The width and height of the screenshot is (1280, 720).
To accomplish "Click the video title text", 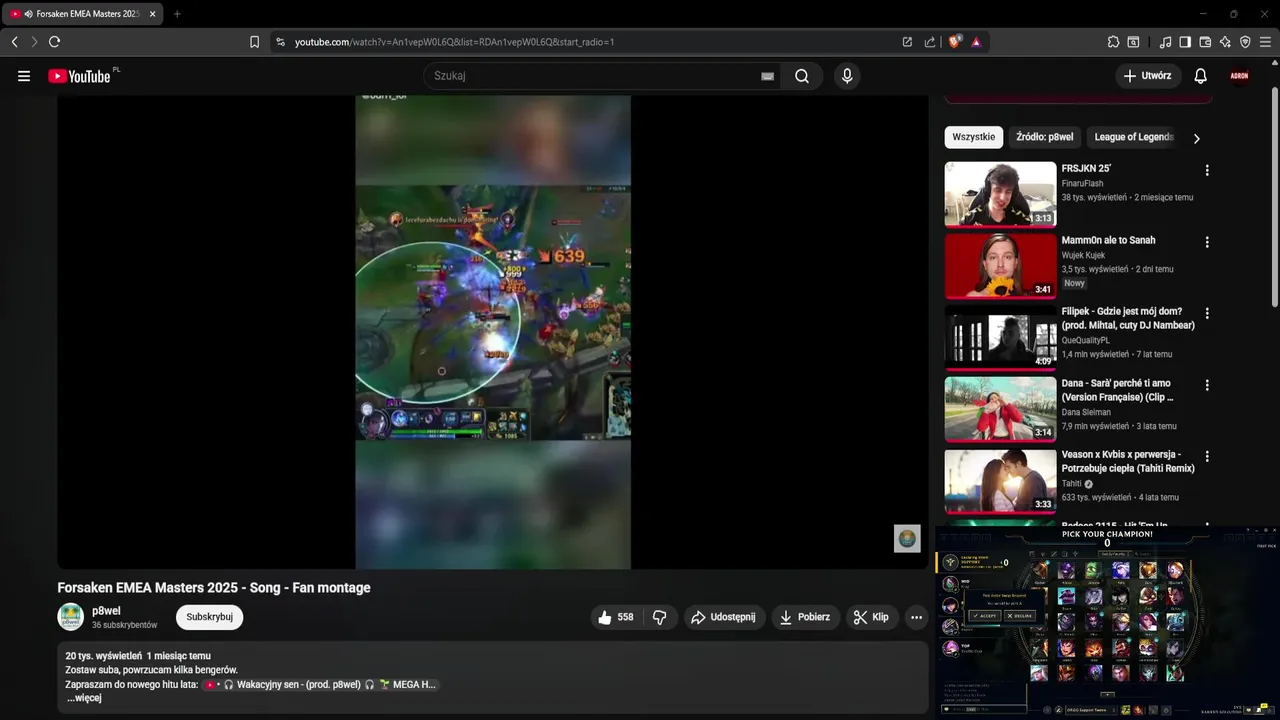I will (214, 588).
